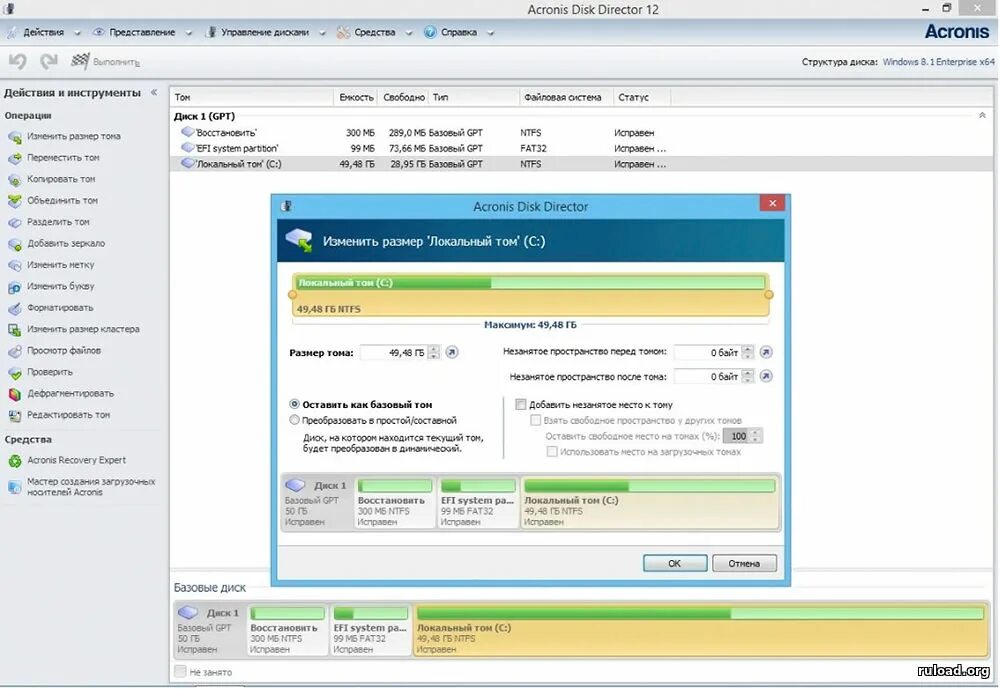Click the Размер тома input field
This screenshot has width=1000, height=689.
click(x=393, y=352)
